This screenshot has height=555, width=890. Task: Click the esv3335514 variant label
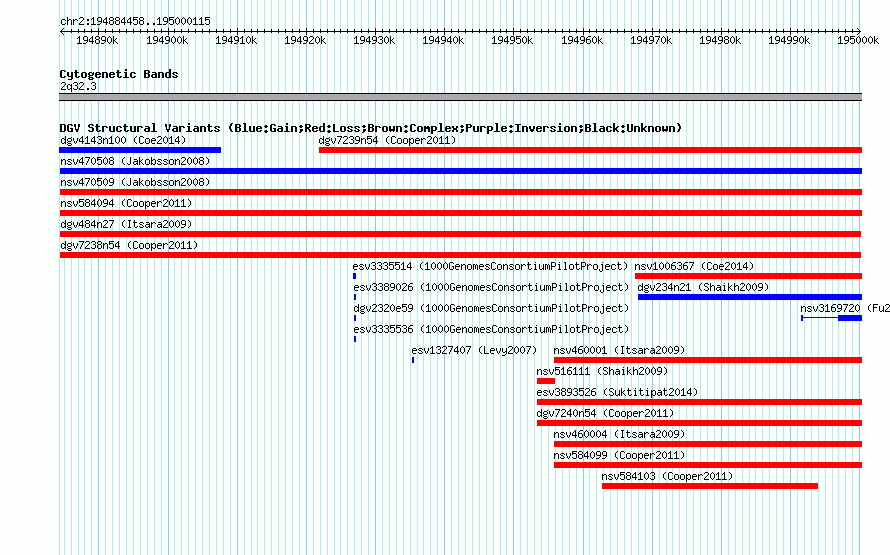(x=490, y=266)
